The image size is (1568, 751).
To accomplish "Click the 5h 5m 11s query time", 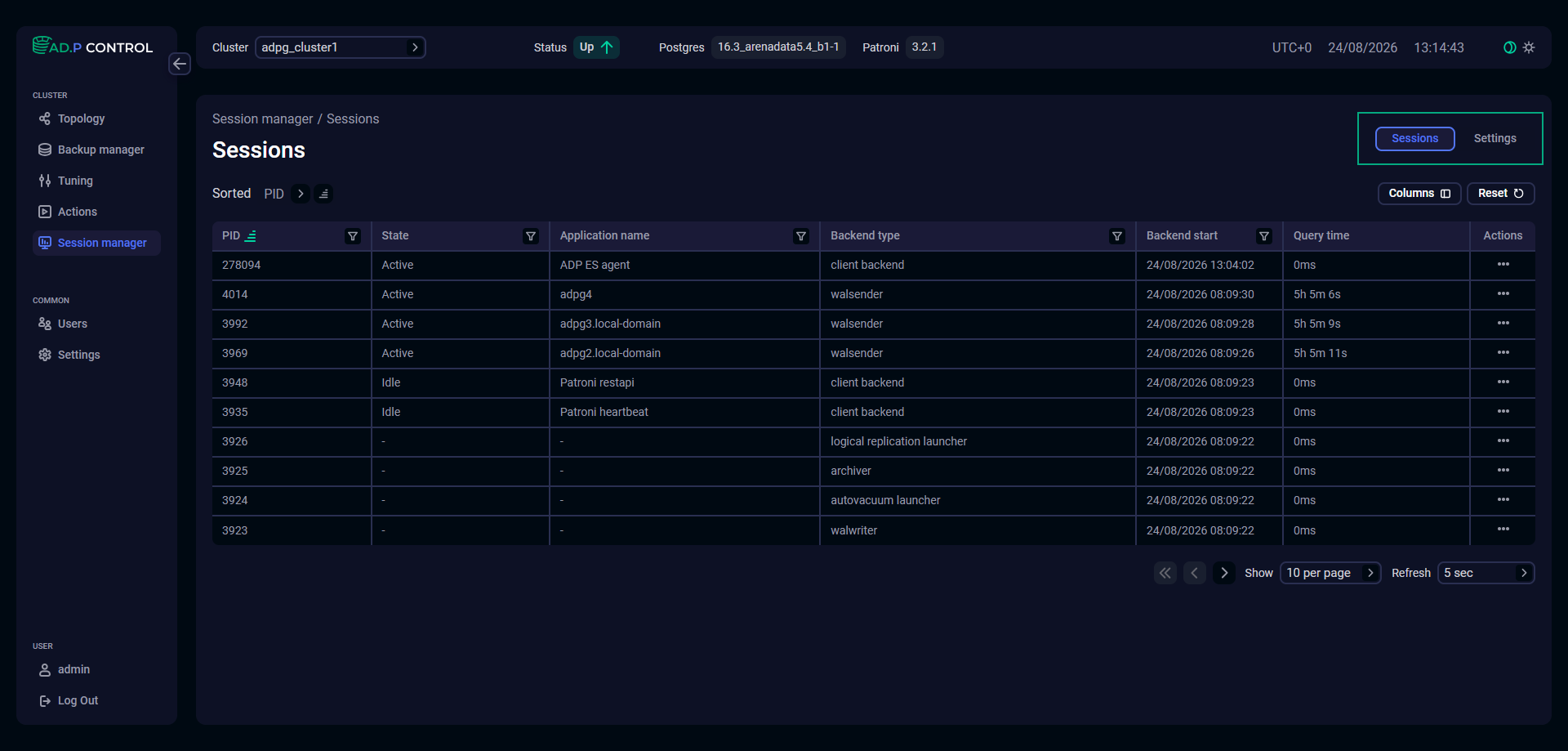I will pyautogui.click(x=1320, y=353).
